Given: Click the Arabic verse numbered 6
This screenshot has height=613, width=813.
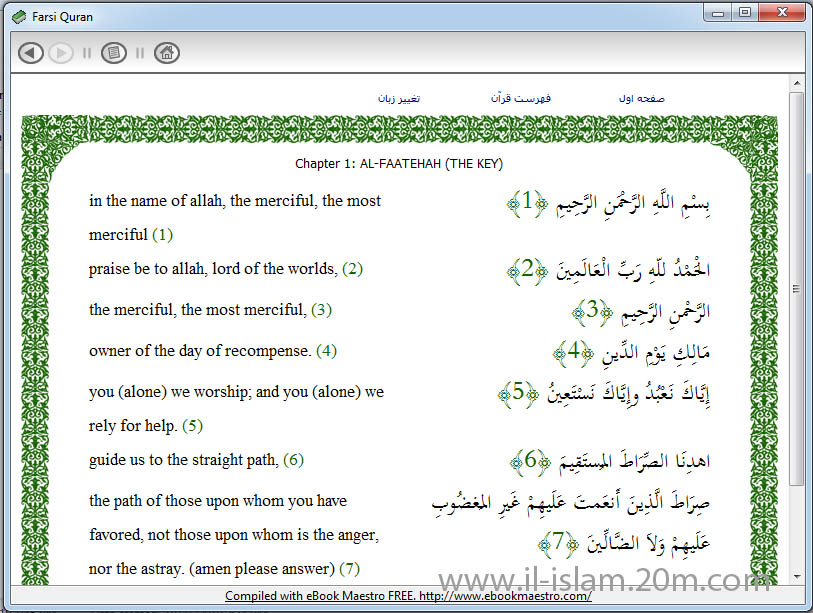Looking at the screenshot, I should click(x=610, y=461).
